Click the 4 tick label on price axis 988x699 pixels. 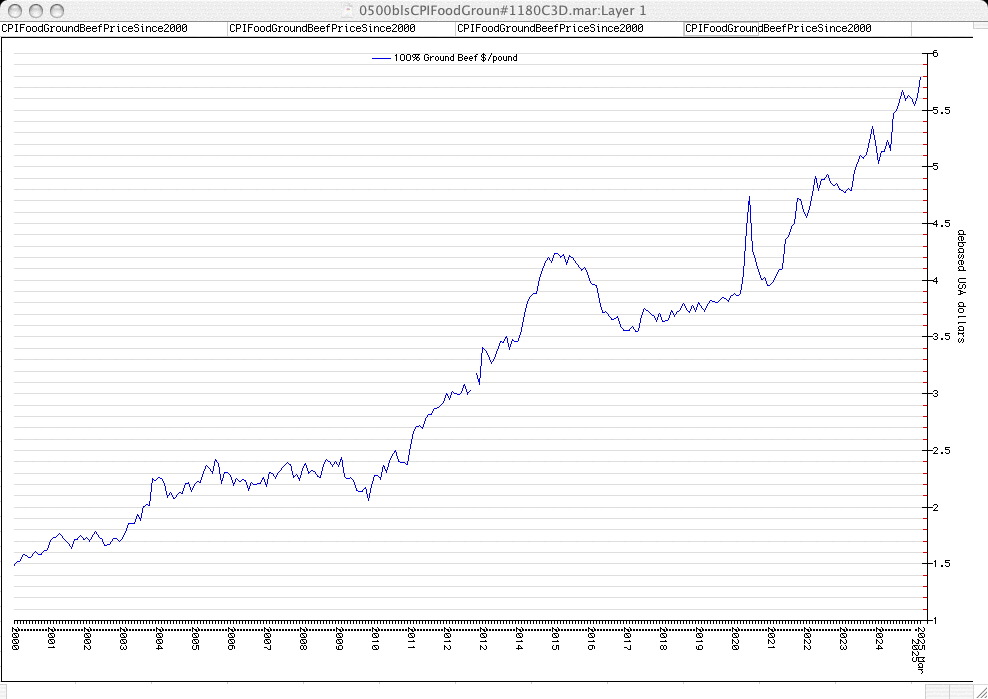click(x=936, y=280)
